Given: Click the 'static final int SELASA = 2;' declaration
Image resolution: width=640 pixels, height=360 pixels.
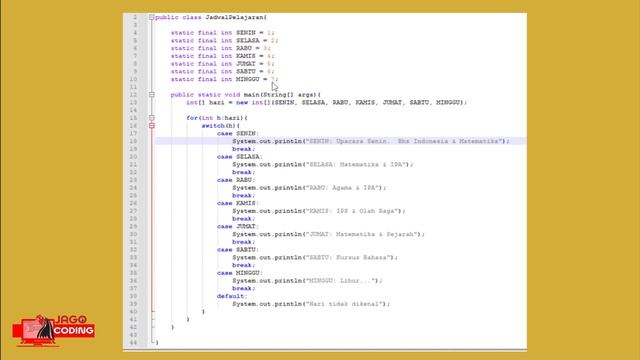Looking at the screenshot, I should pos(224,40).
